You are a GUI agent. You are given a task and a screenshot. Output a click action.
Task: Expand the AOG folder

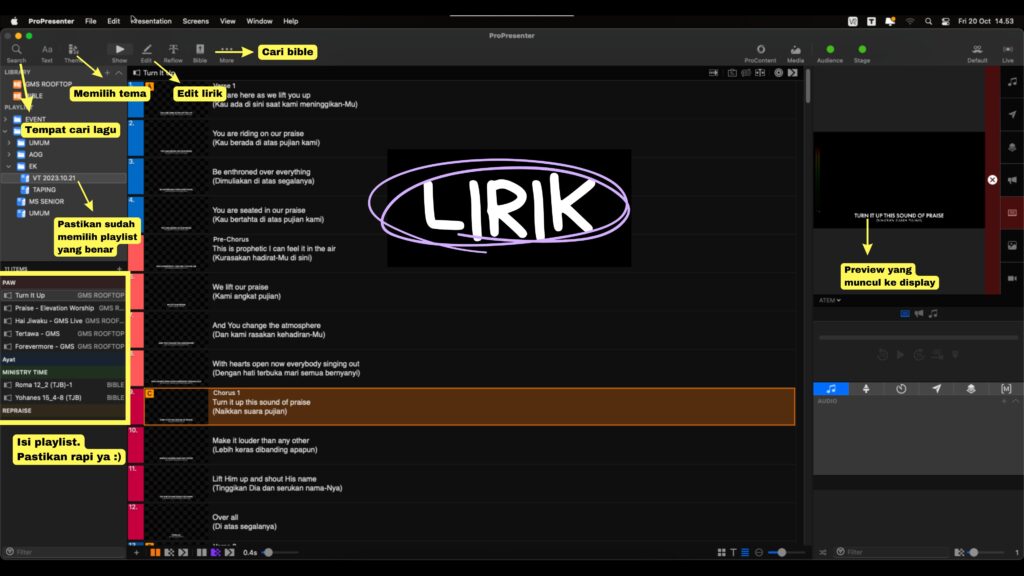click(x=9, y=155)
